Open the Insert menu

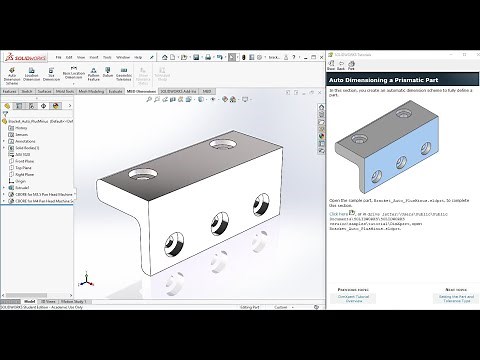[x=94, y=57]
